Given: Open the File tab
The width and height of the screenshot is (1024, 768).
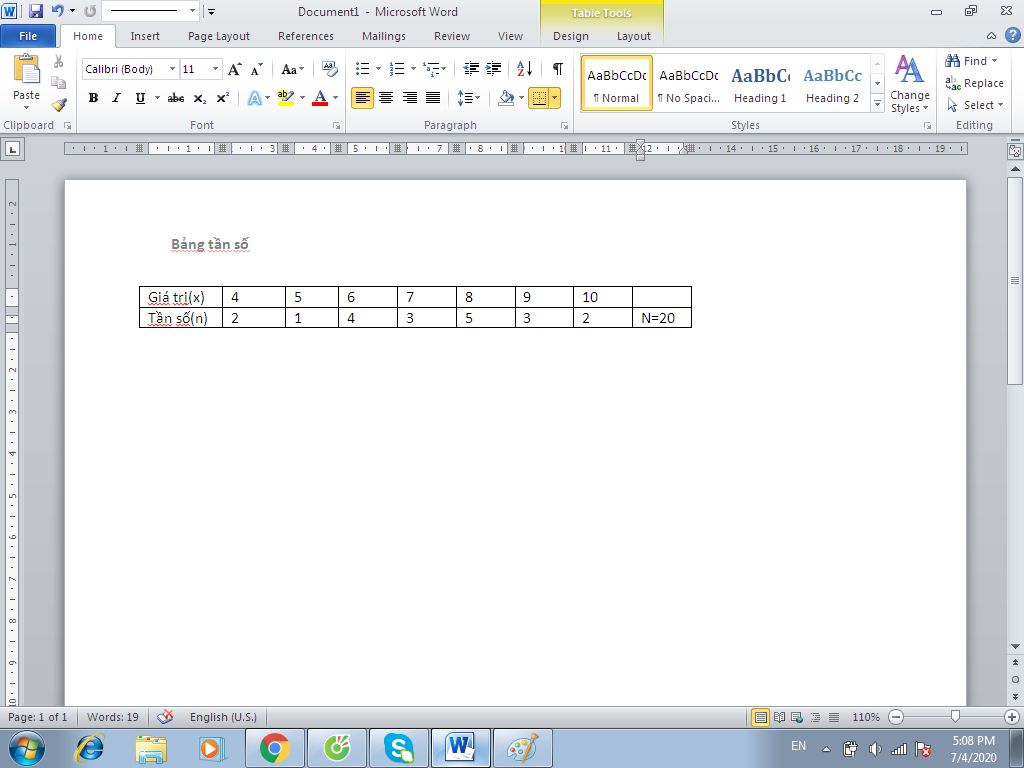Looking at the screenshot, I should [28, 36].
